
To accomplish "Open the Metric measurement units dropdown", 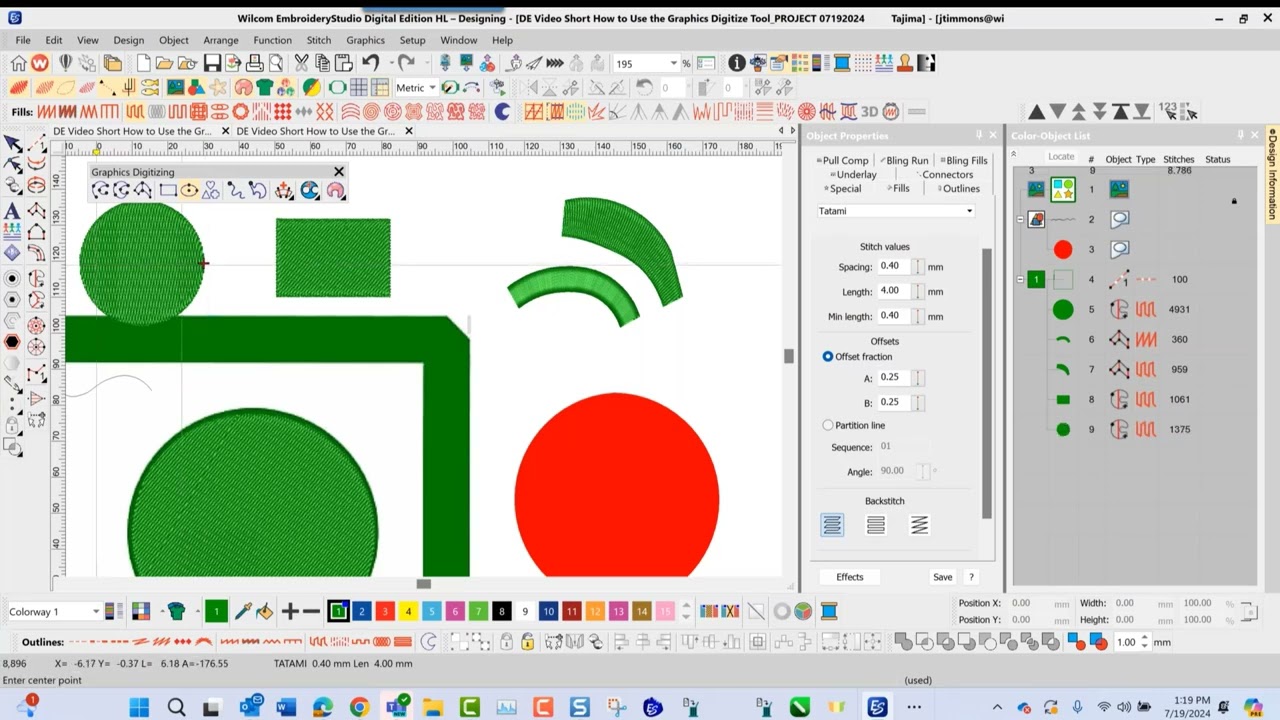I will point(432,88).
